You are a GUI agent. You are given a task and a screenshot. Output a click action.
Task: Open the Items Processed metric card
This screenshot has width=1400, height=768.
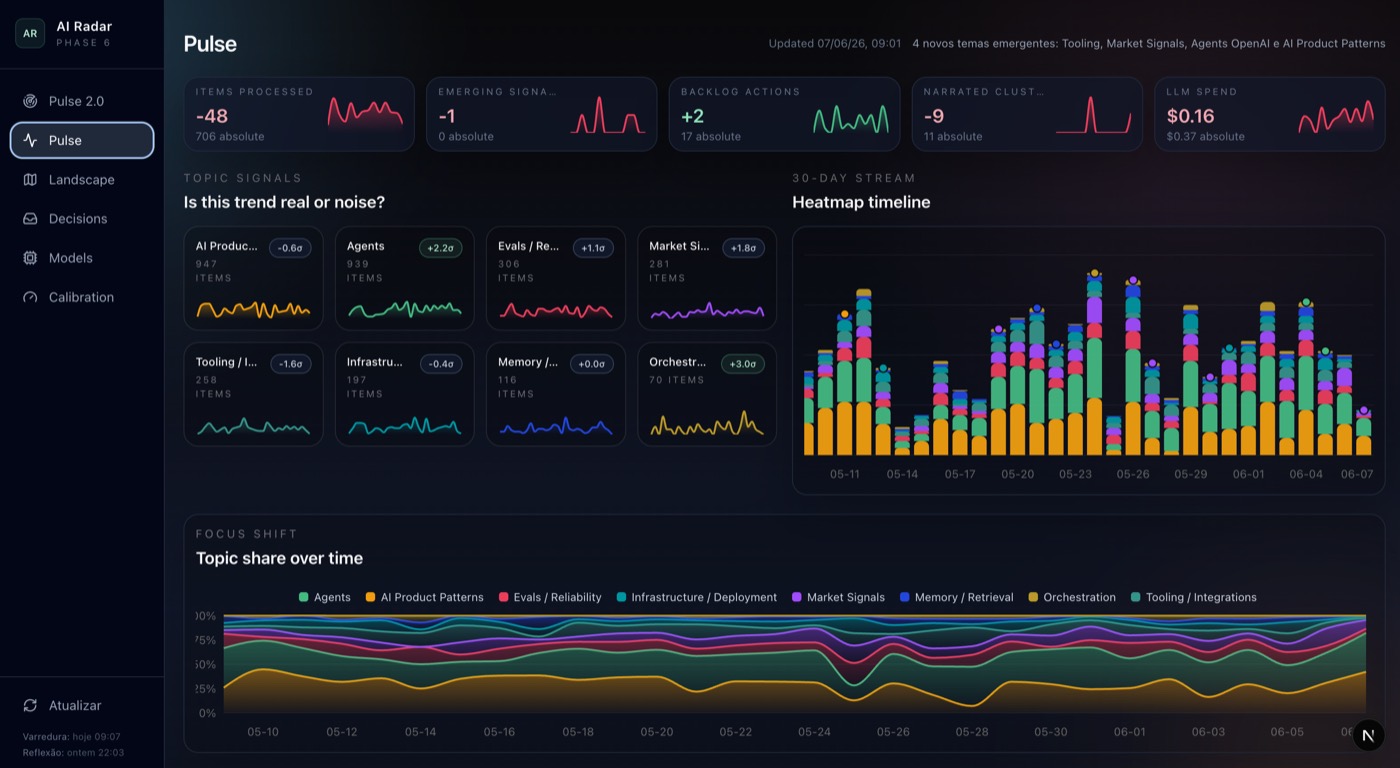tap(299, 114)
